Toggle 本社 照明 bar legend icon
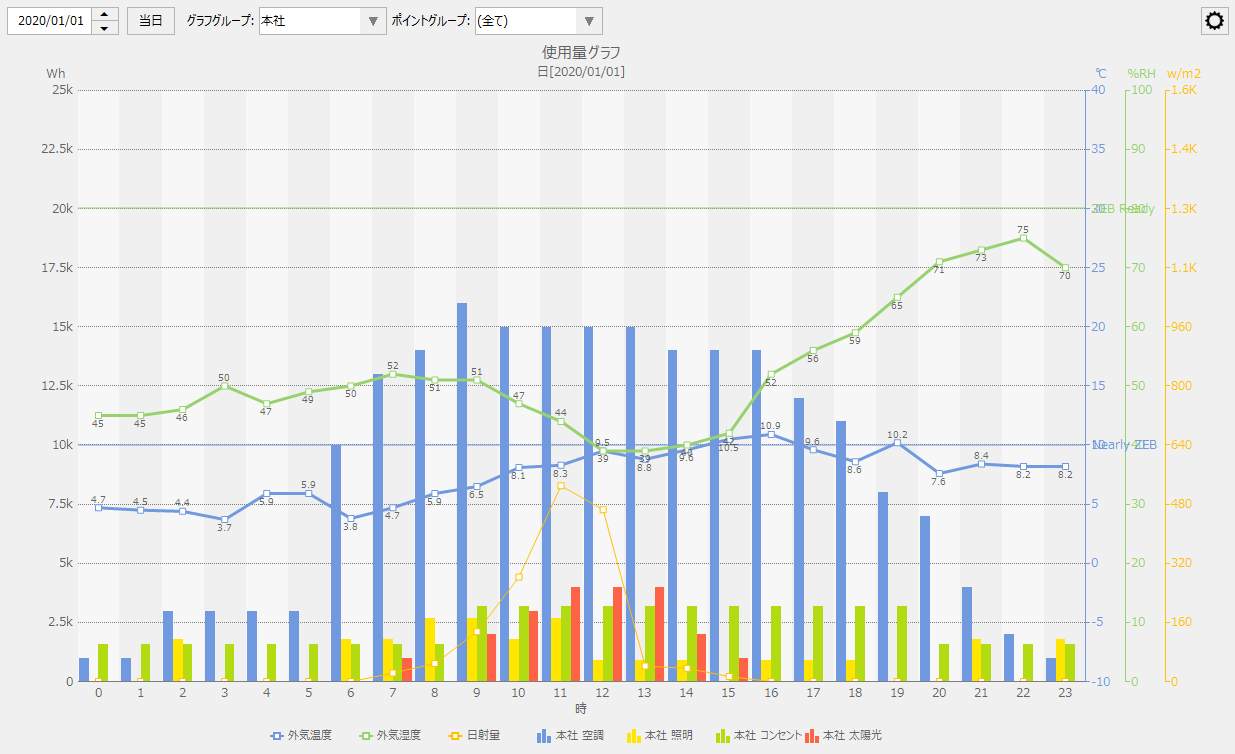The height and width of the screenshot is (754, 1235). (x=633, y=736)
